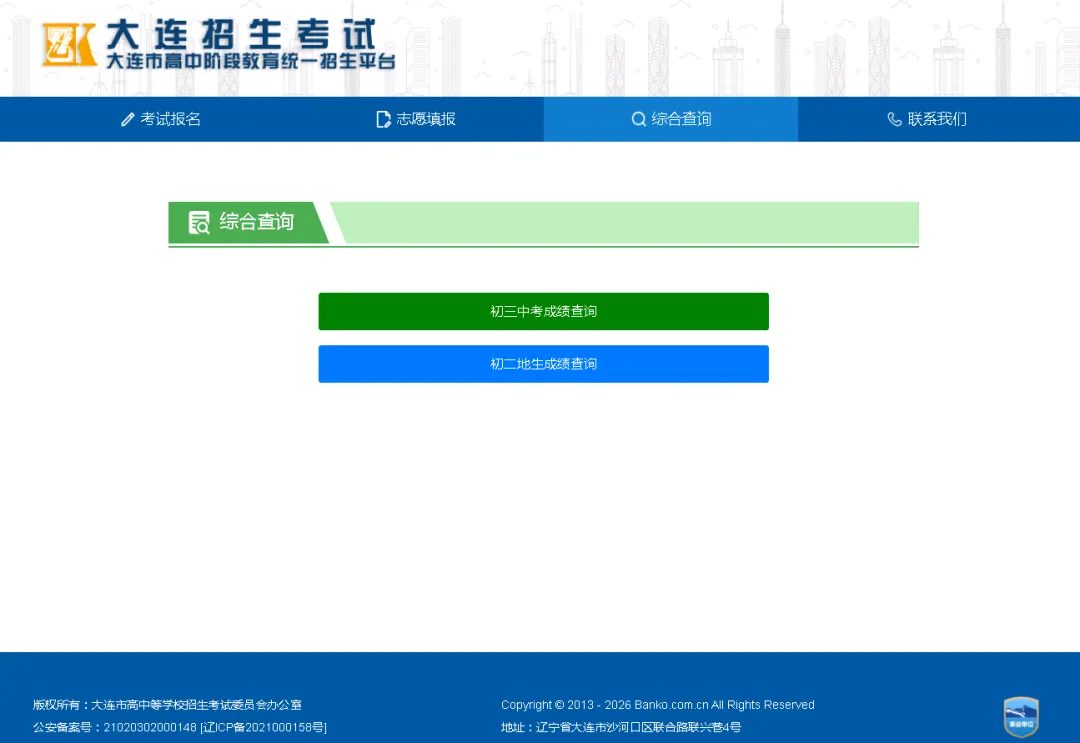This screenshot has width=1080, height=743.
Task: Click the 辽ICP备2021000158号 link
Action: (264, 727)
